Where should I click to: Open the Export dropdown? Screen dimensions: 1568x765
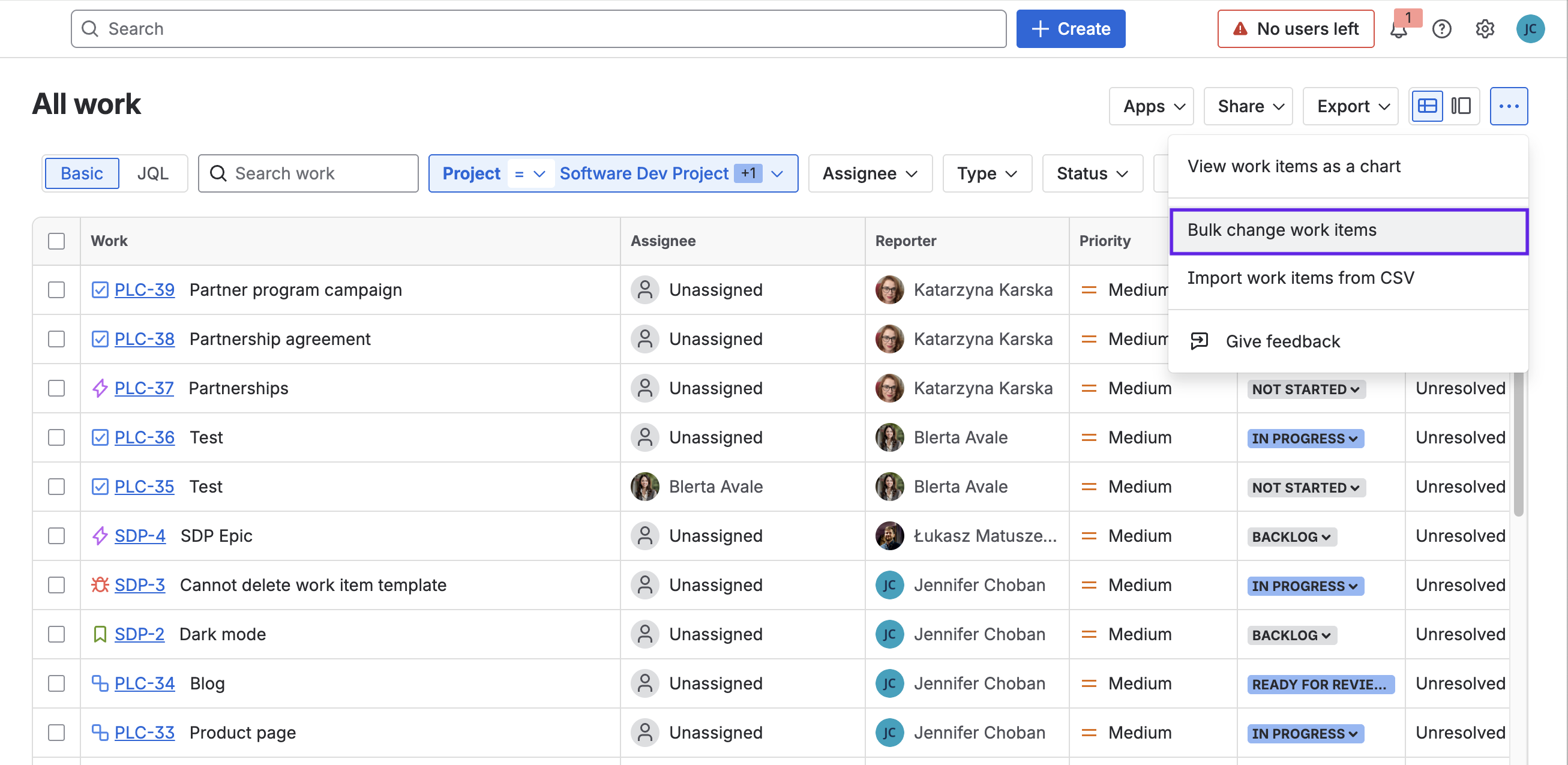(1350, 106)
